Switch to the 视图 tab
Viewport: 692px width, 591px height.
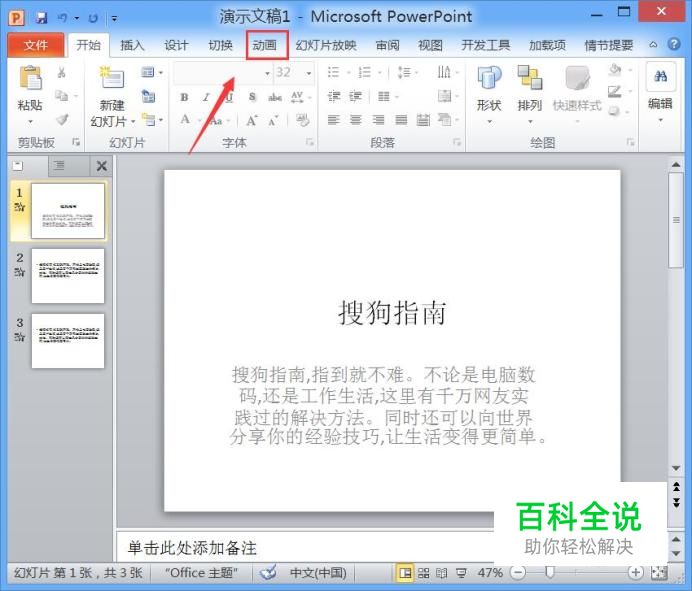click(430, 45)
